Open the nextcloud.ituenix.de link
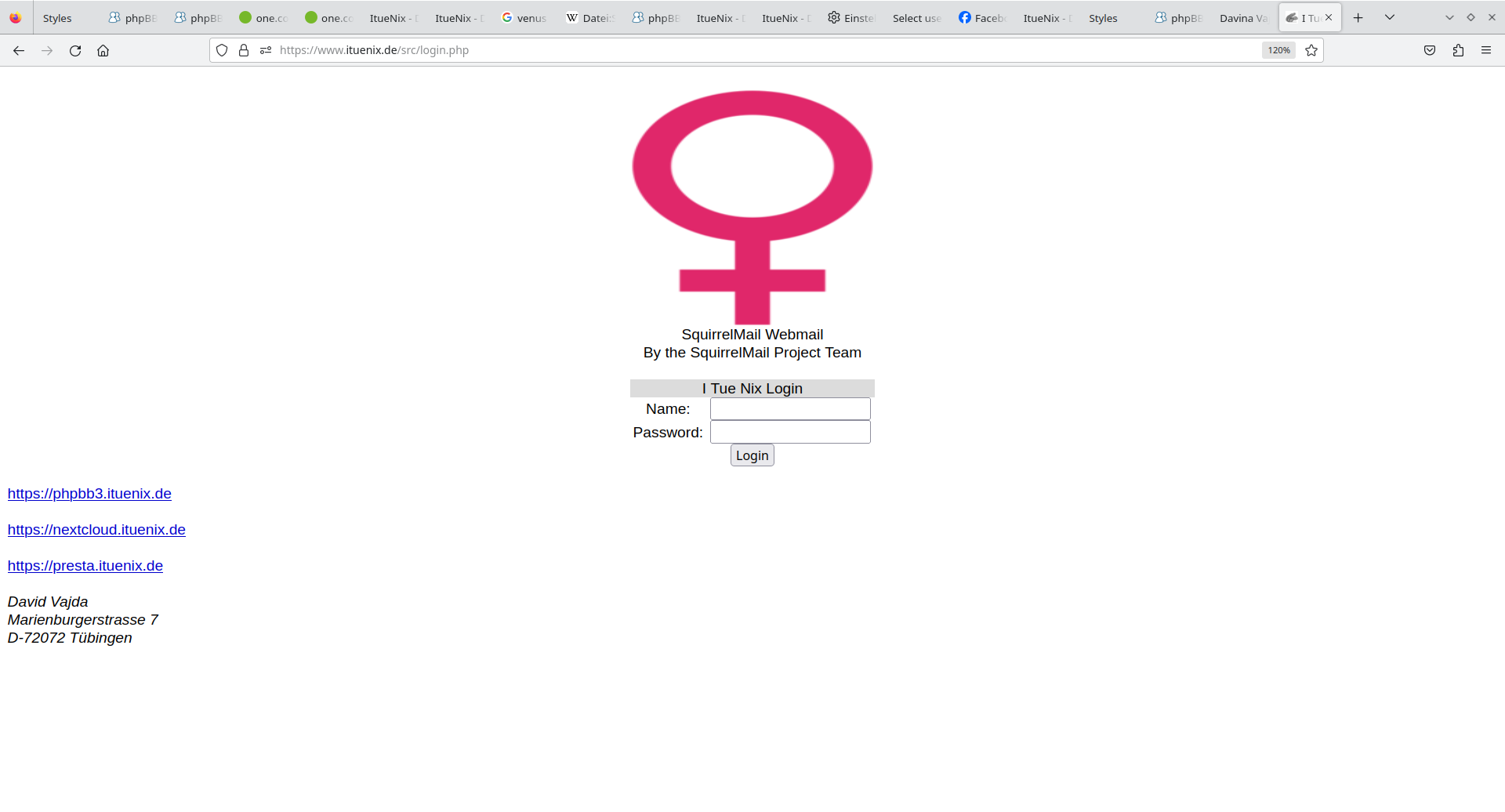Image resolution: width=1505 pixels, height=812 pixels. (x=96, y=530)
